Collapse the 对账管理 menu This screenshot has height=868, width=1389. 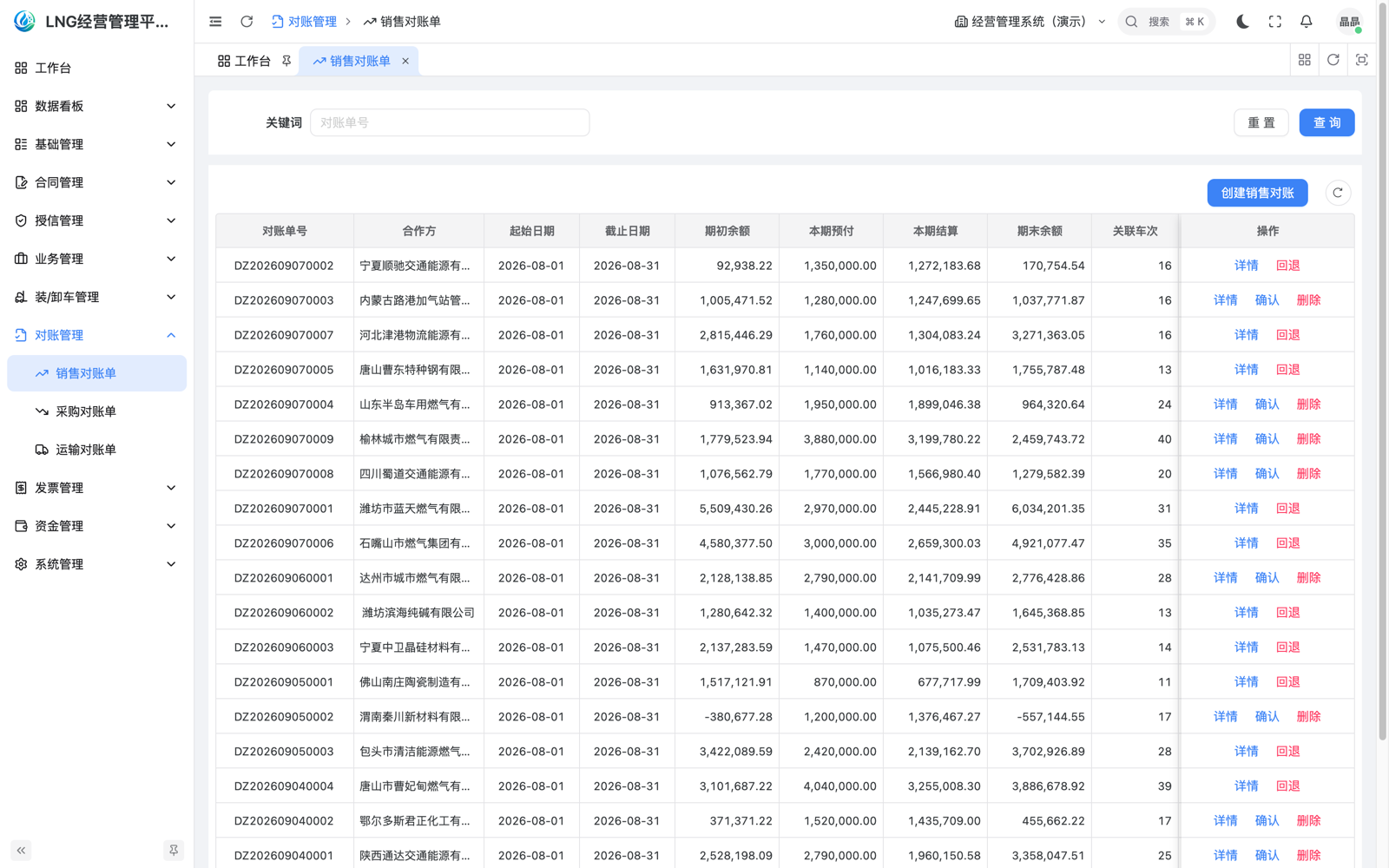coord(96,335)
